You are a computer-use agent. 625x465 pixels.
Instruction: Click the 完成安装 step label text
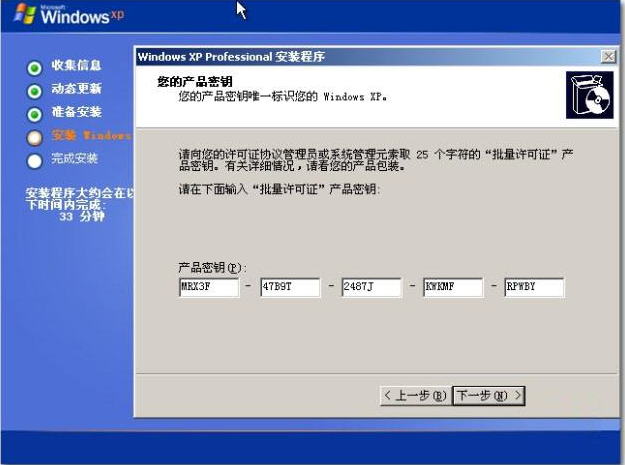(x=75, y=158)
